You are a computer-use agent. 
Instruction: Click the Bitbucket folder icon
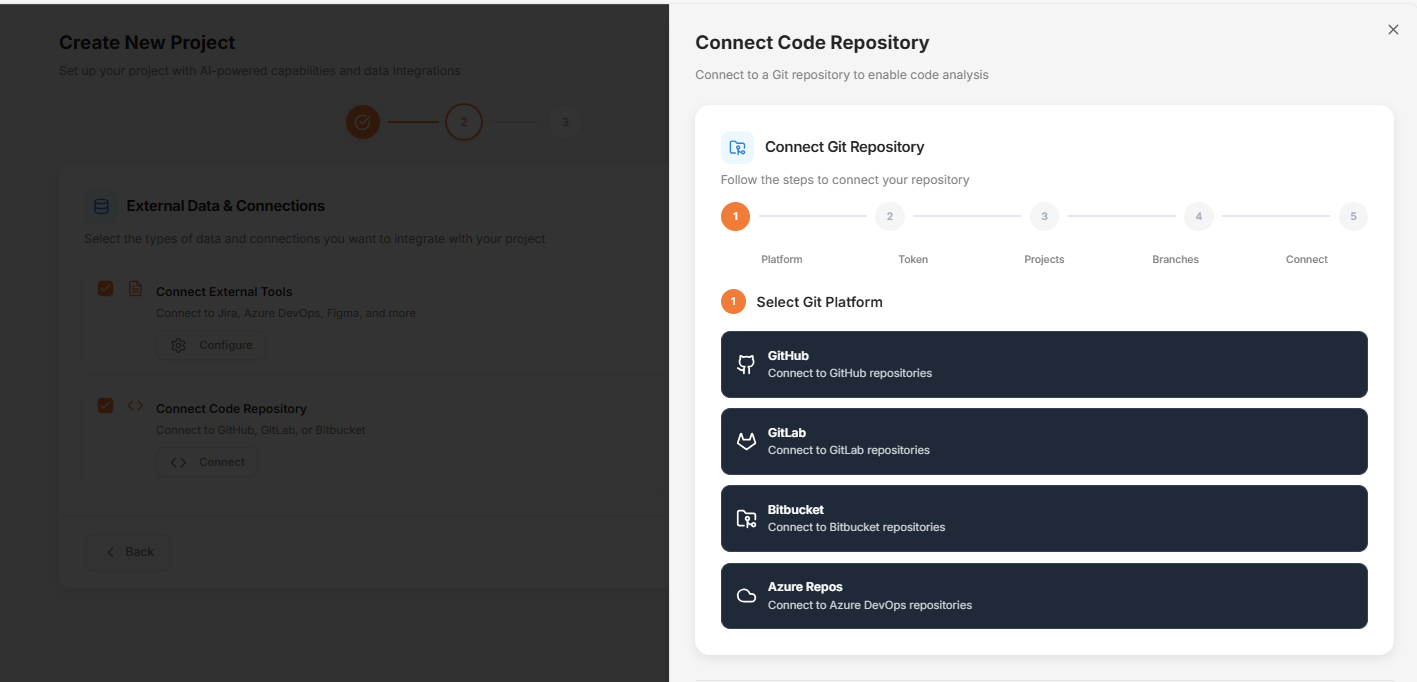[746, 518]
